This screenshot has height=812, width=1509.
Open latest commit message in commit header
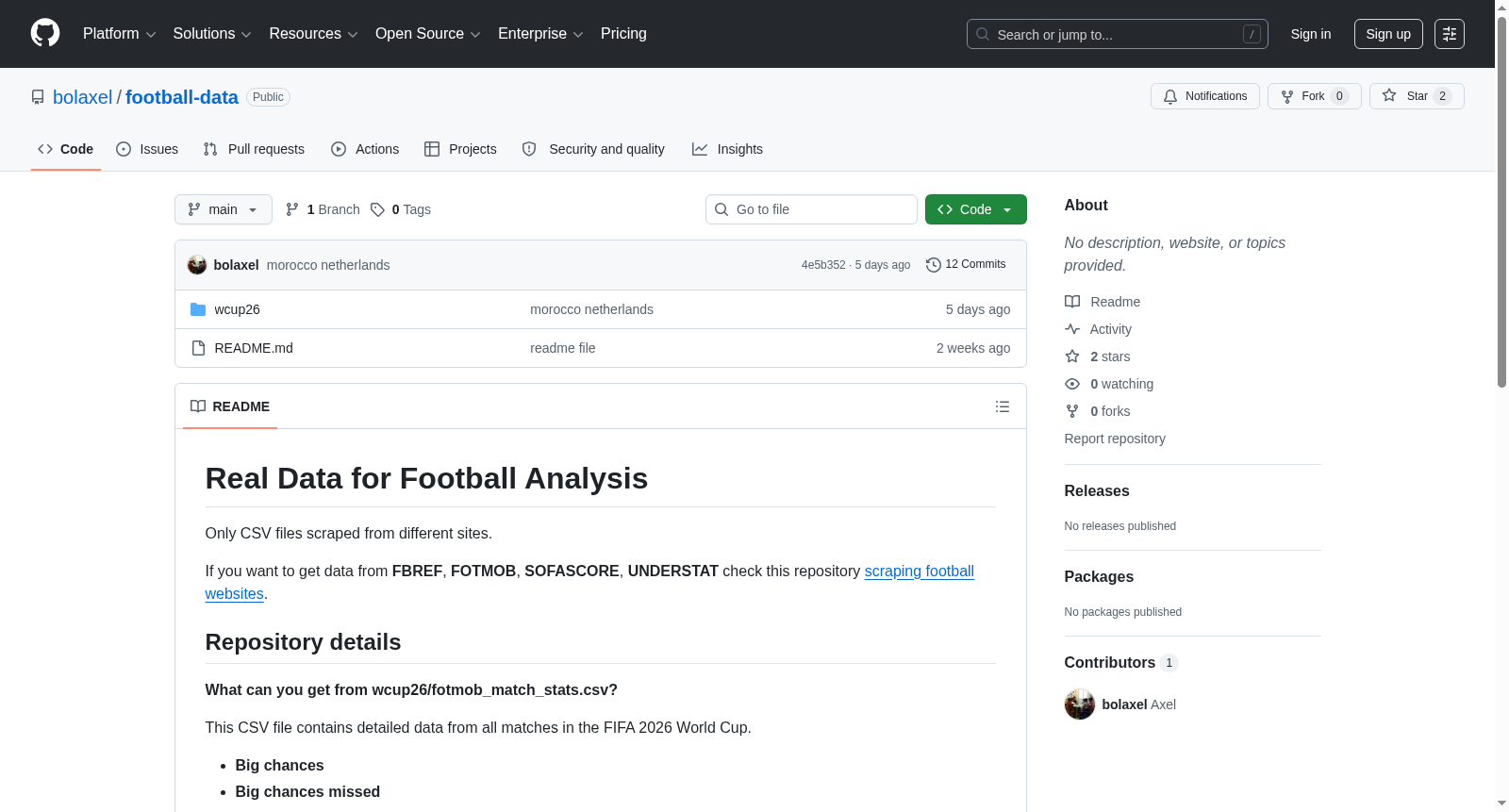[328, 265]
